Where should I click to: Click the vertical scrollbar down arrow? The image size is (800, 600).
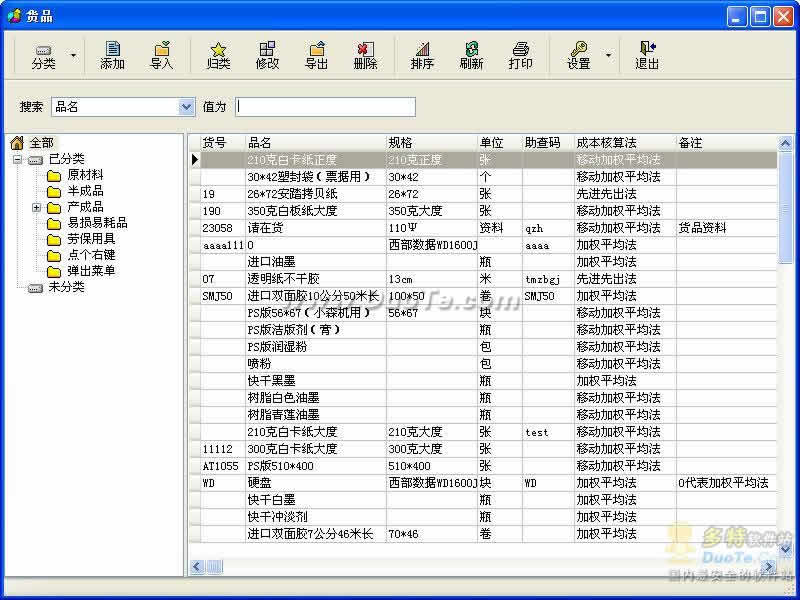pyautogui.click(x=785, y=549)
